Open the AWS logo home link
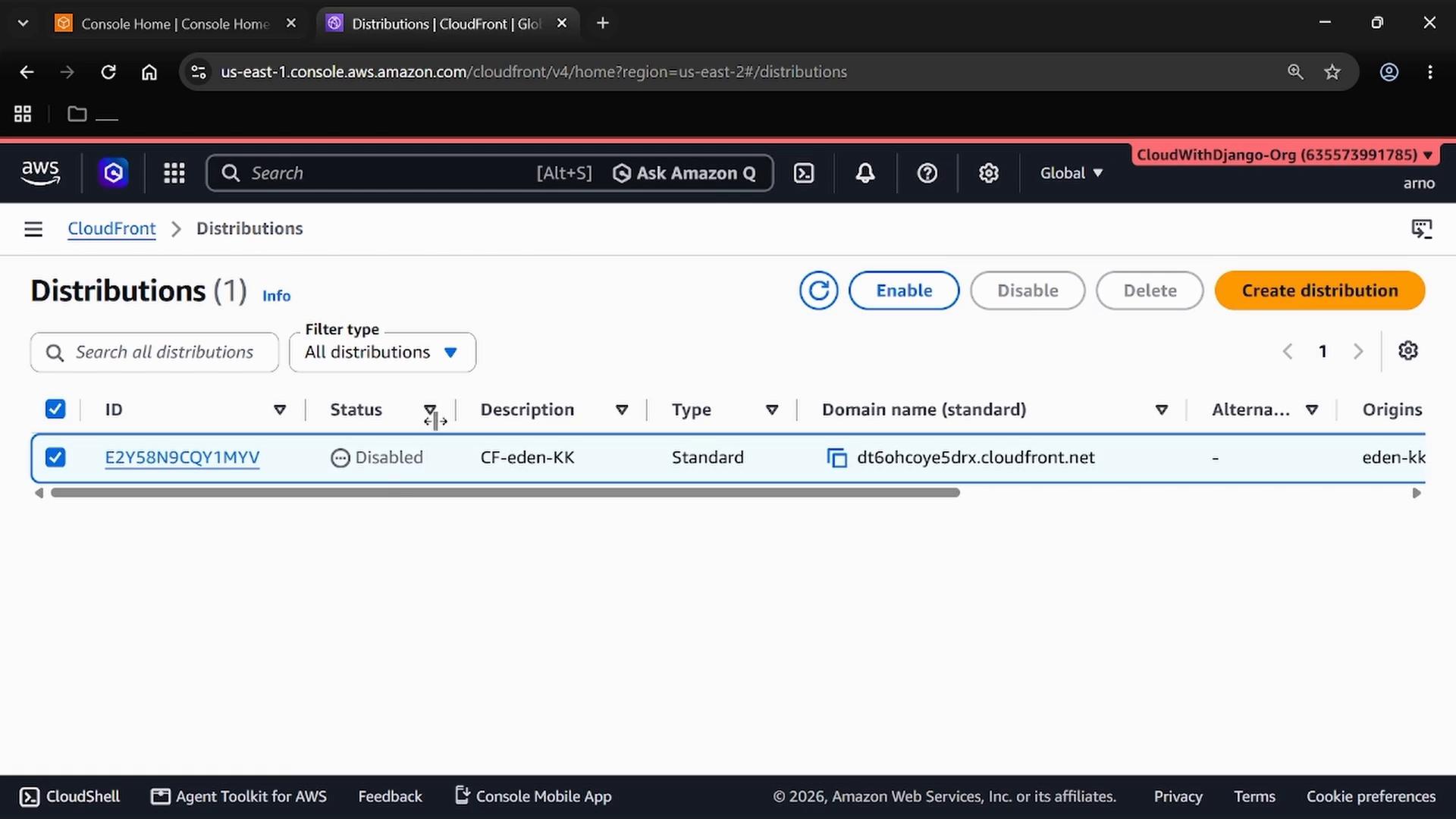Image resolution: width=1456 pixels, height=819 pixels. (x=40, y=173)
